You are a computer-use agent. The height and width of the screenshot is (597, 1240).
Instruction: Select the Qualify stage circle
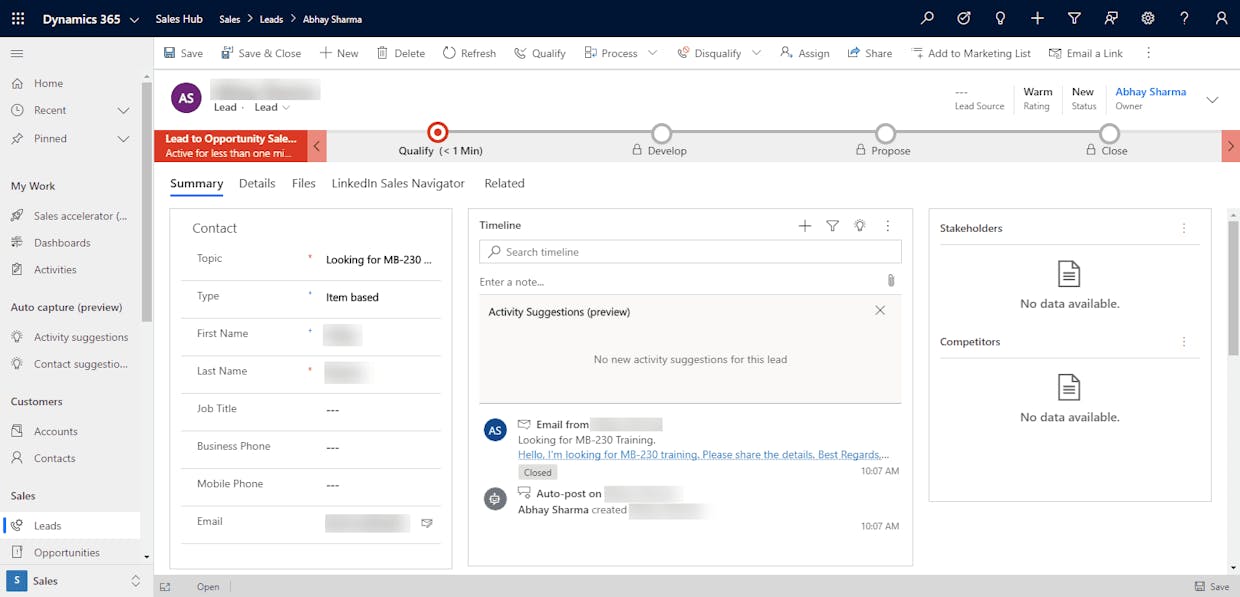pyautogui.click(x=437, y=132)
